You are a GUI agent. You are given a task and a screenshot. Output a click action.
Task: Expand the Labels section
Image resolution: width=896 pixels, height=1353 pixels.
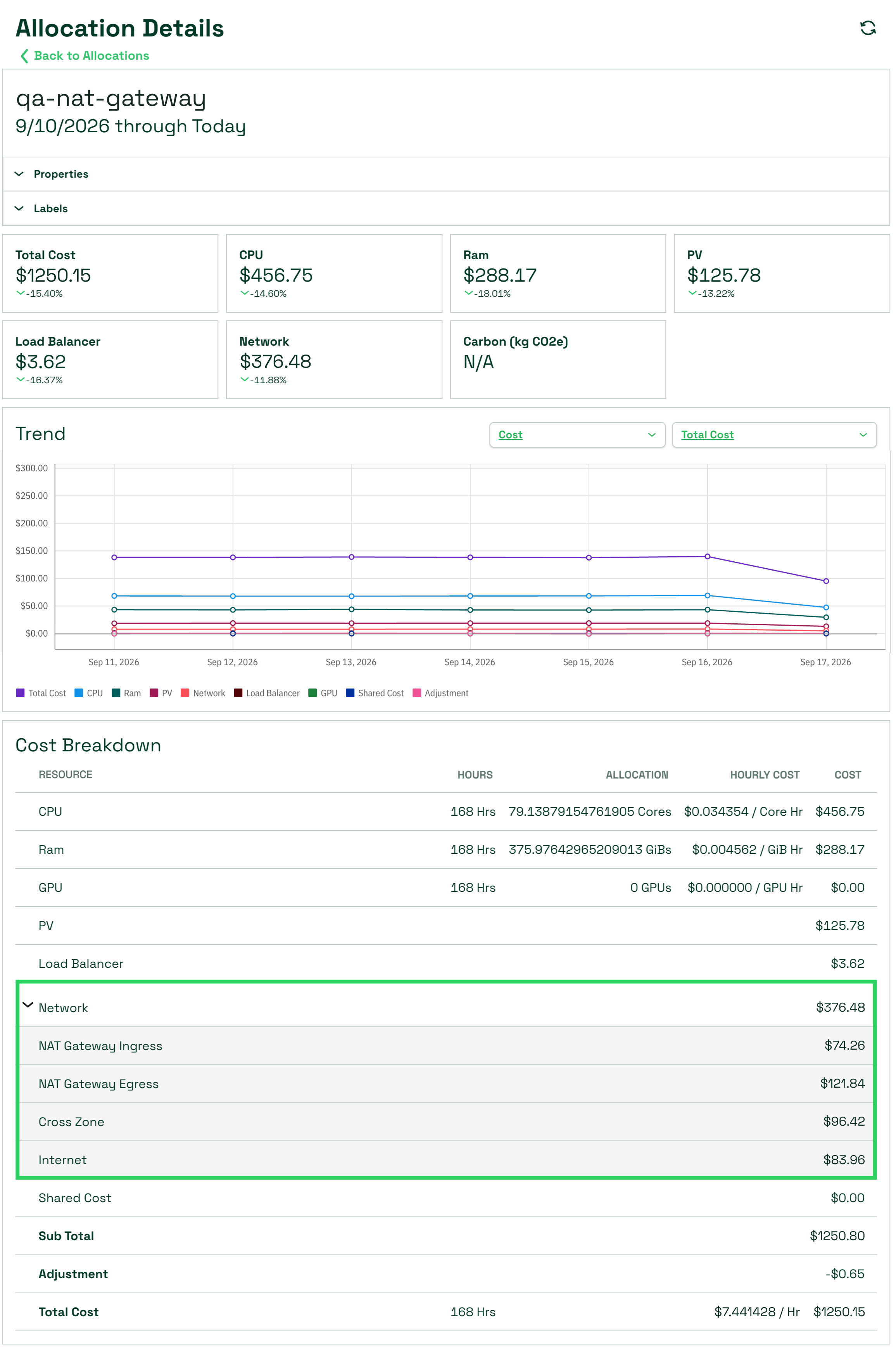pyautogui.click(x=446, y=208)
